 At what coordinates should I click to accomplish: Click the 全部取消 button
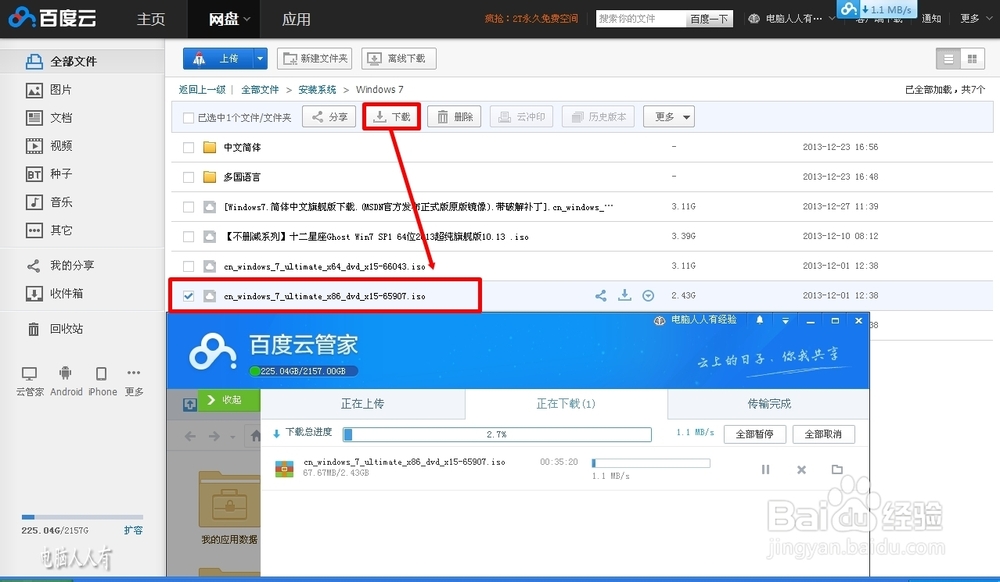[823, 434]
